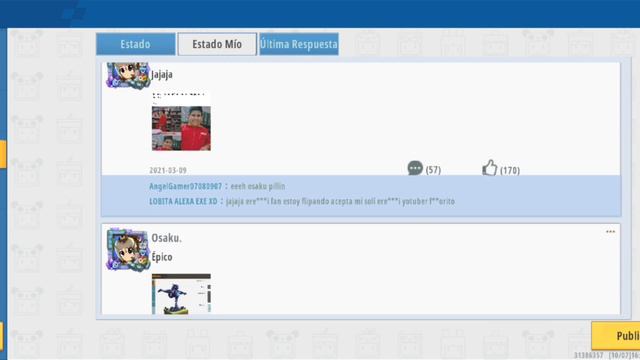Click the yellow Publi button
640x360 pixels.
click(x=616, y=336)
